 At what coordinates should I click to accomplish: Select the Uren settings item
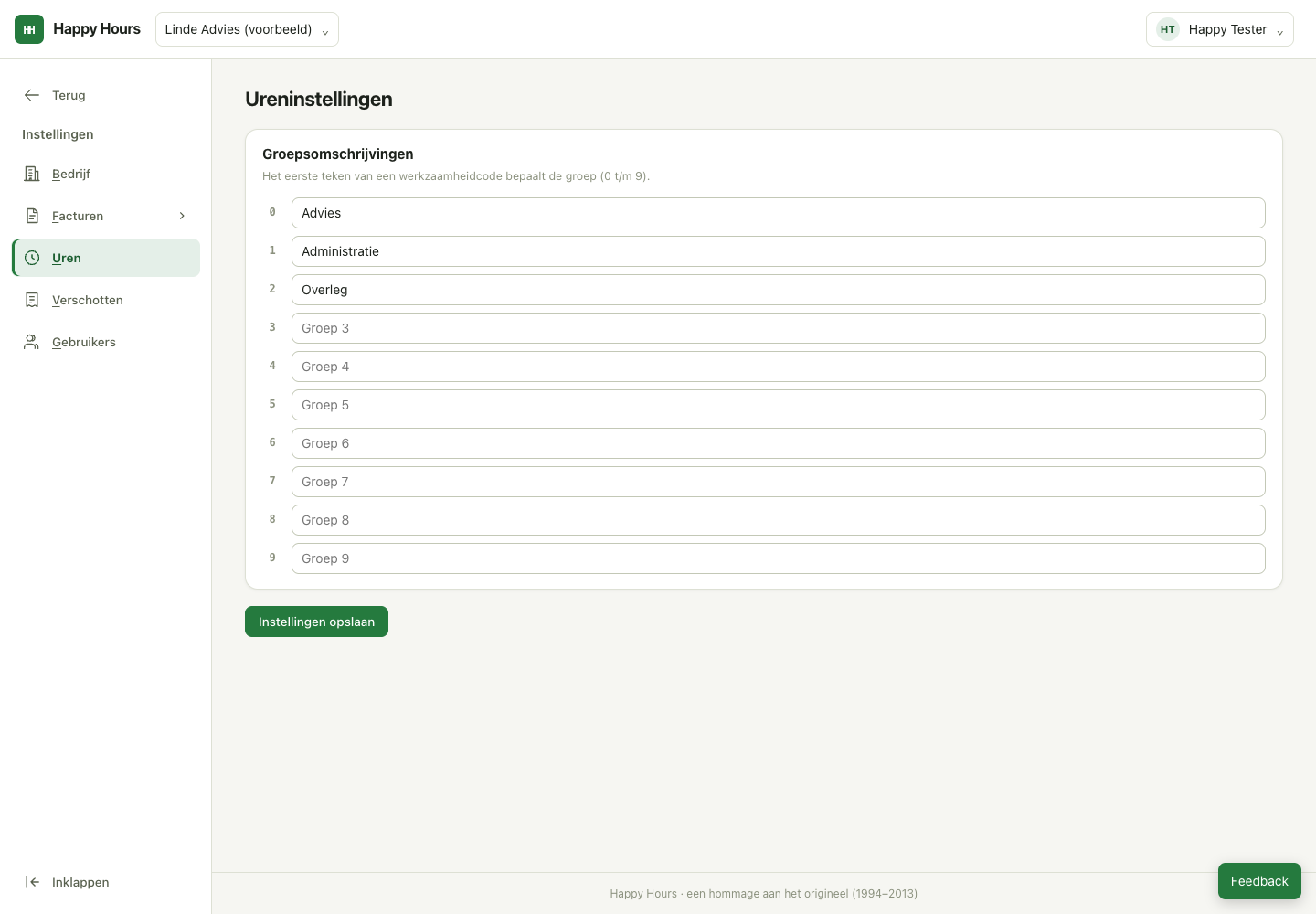pos(106,258)
